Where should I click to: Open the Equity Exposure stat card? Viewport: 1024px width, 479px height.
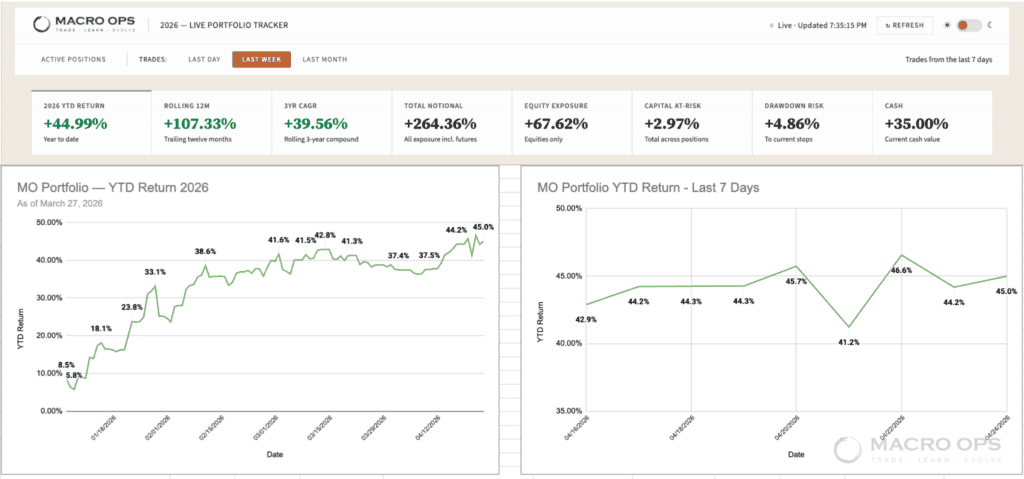(x=572, y=122)
